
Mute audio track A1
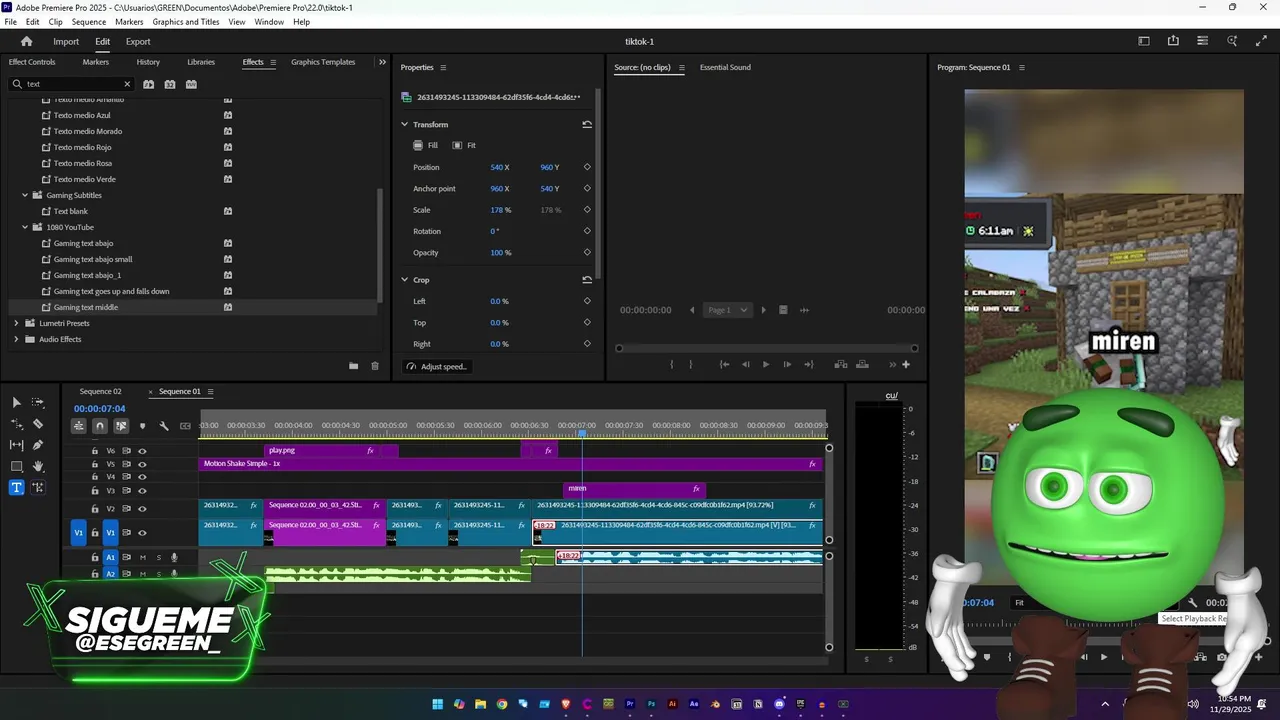click(143, 557)
